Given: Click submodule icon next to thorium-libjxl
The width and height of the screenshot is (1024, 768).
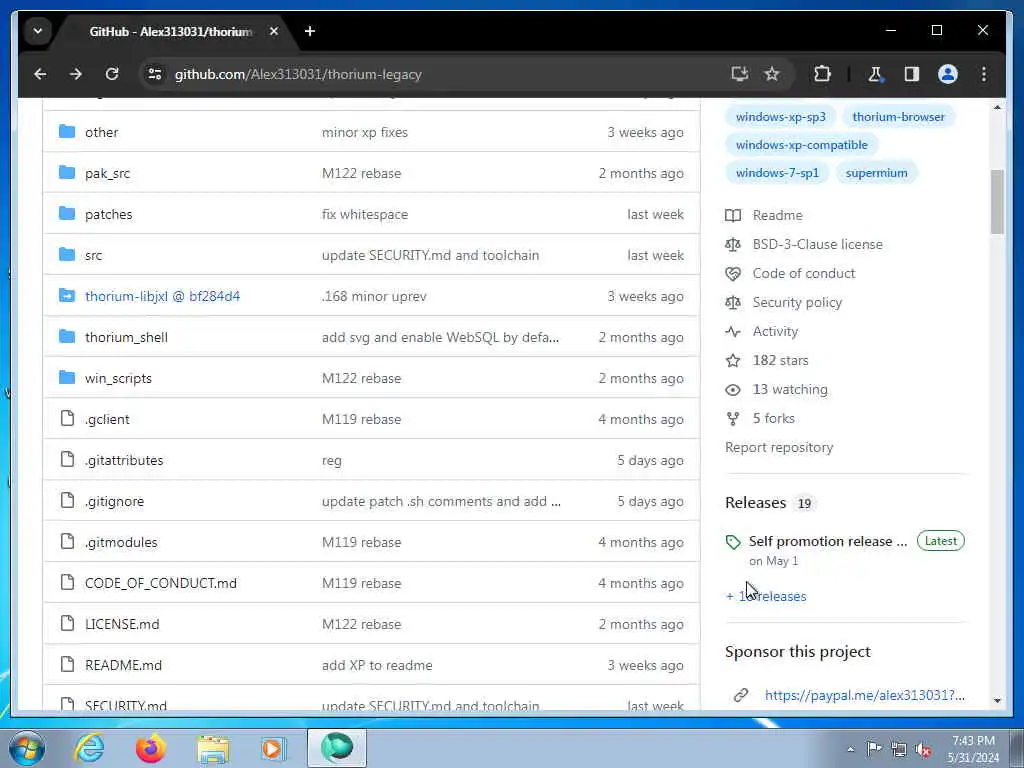Looking at the screenshot, I should point(67,295).
